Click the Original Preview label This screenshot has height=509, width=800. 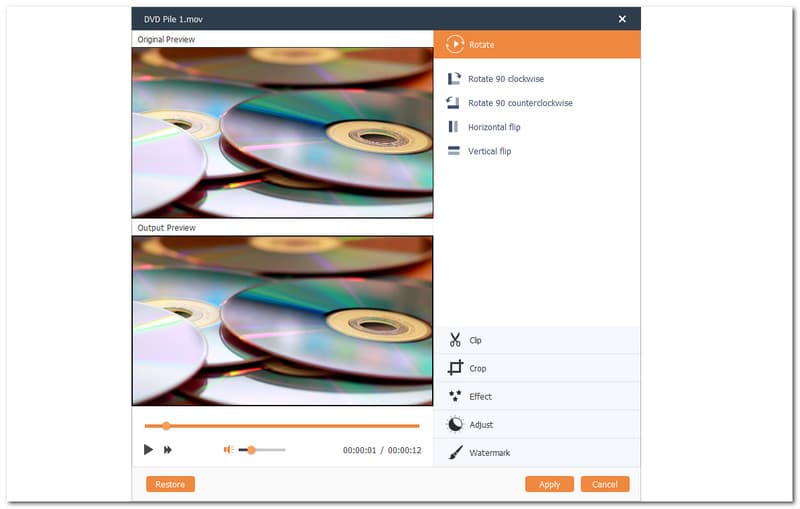(x=166, y=39)
